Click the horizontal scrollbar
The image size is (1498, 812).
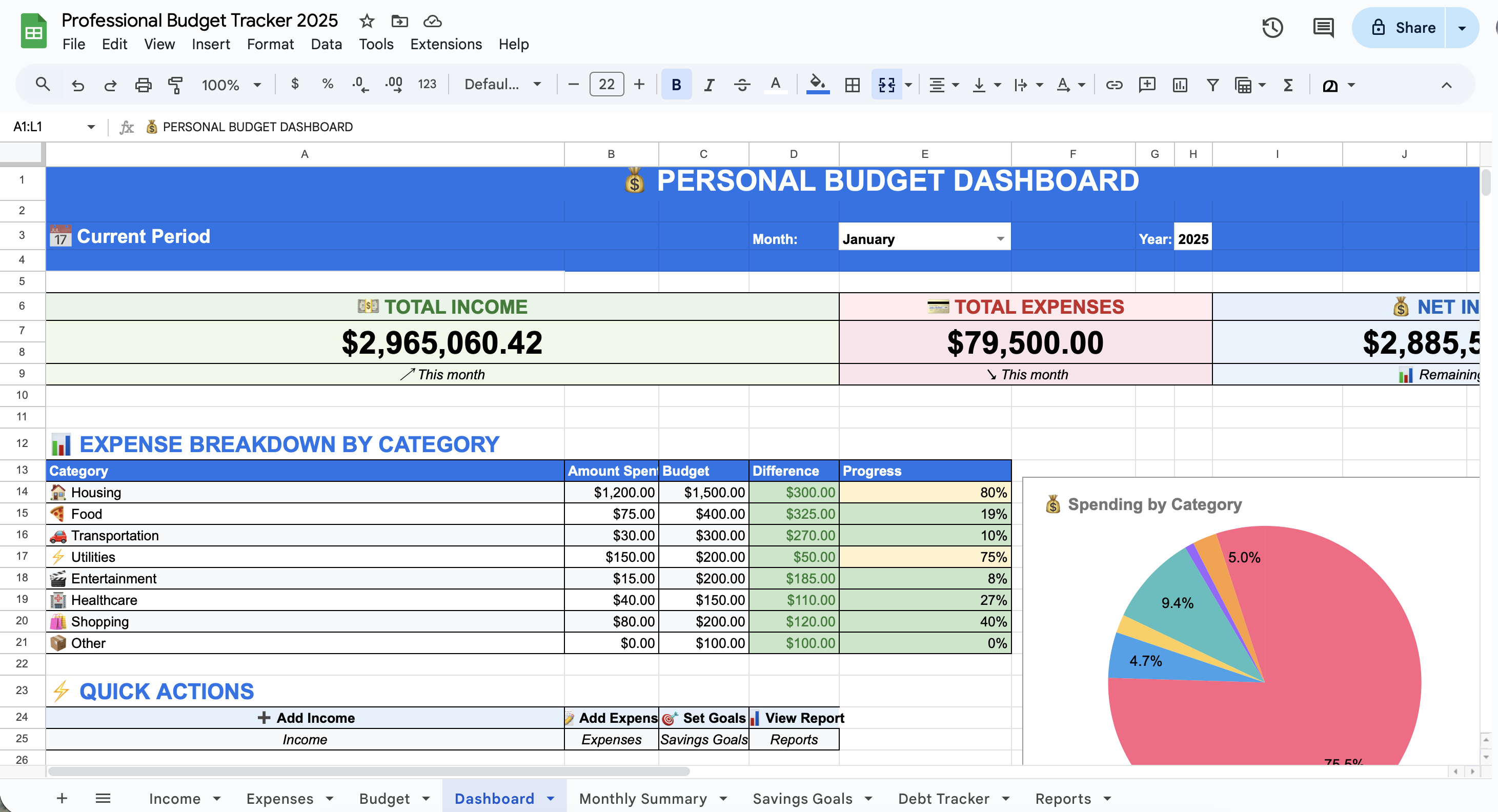coord(369,772)
